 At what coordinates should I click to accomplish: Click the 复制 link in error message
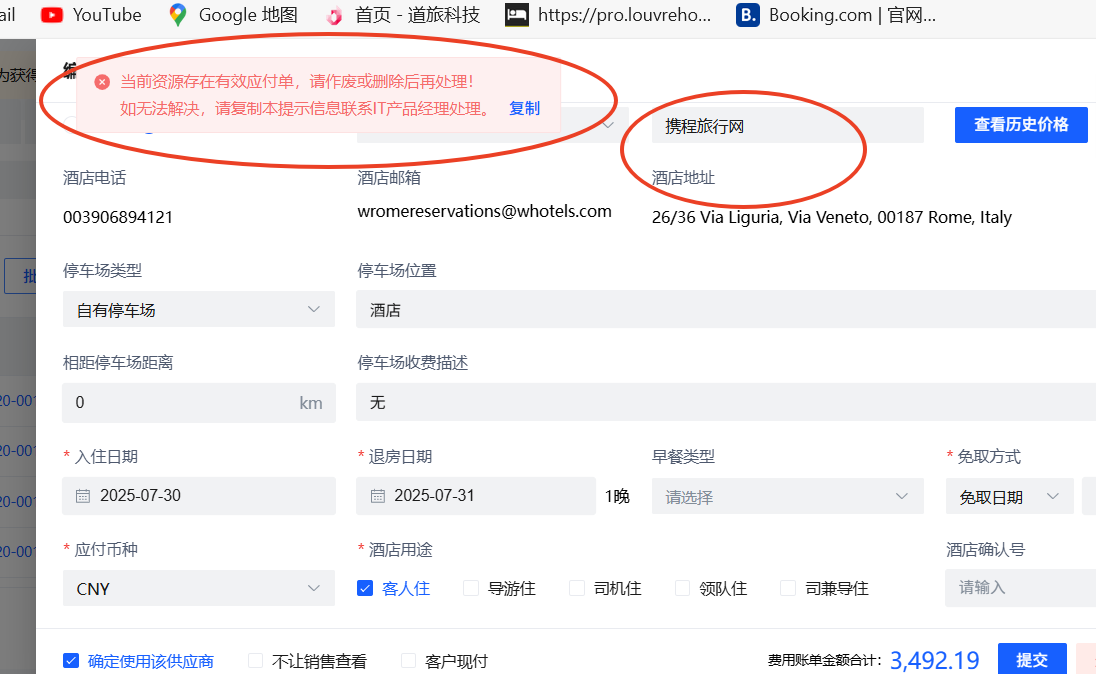524,108
